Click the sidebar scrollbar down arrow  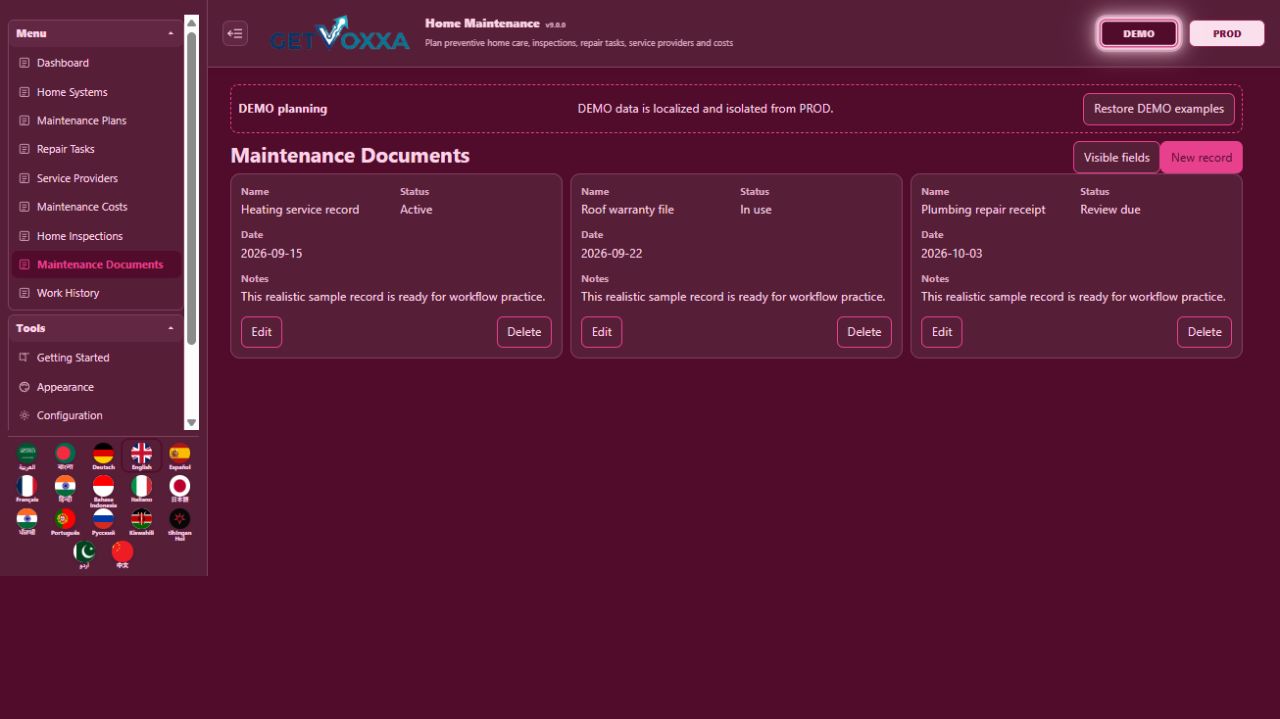click(x=192, y=423)
